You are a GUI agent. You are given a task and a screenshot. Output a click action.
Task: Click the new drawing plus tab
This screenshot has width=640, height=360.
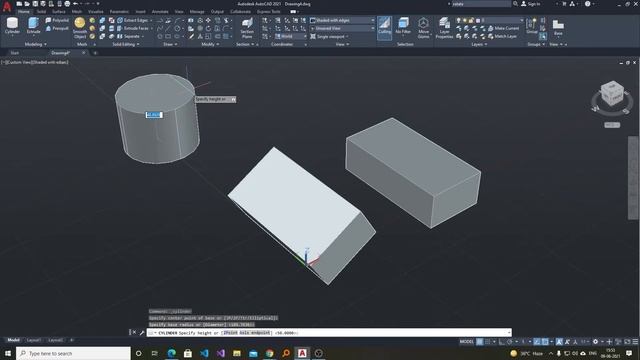[95, 53]
